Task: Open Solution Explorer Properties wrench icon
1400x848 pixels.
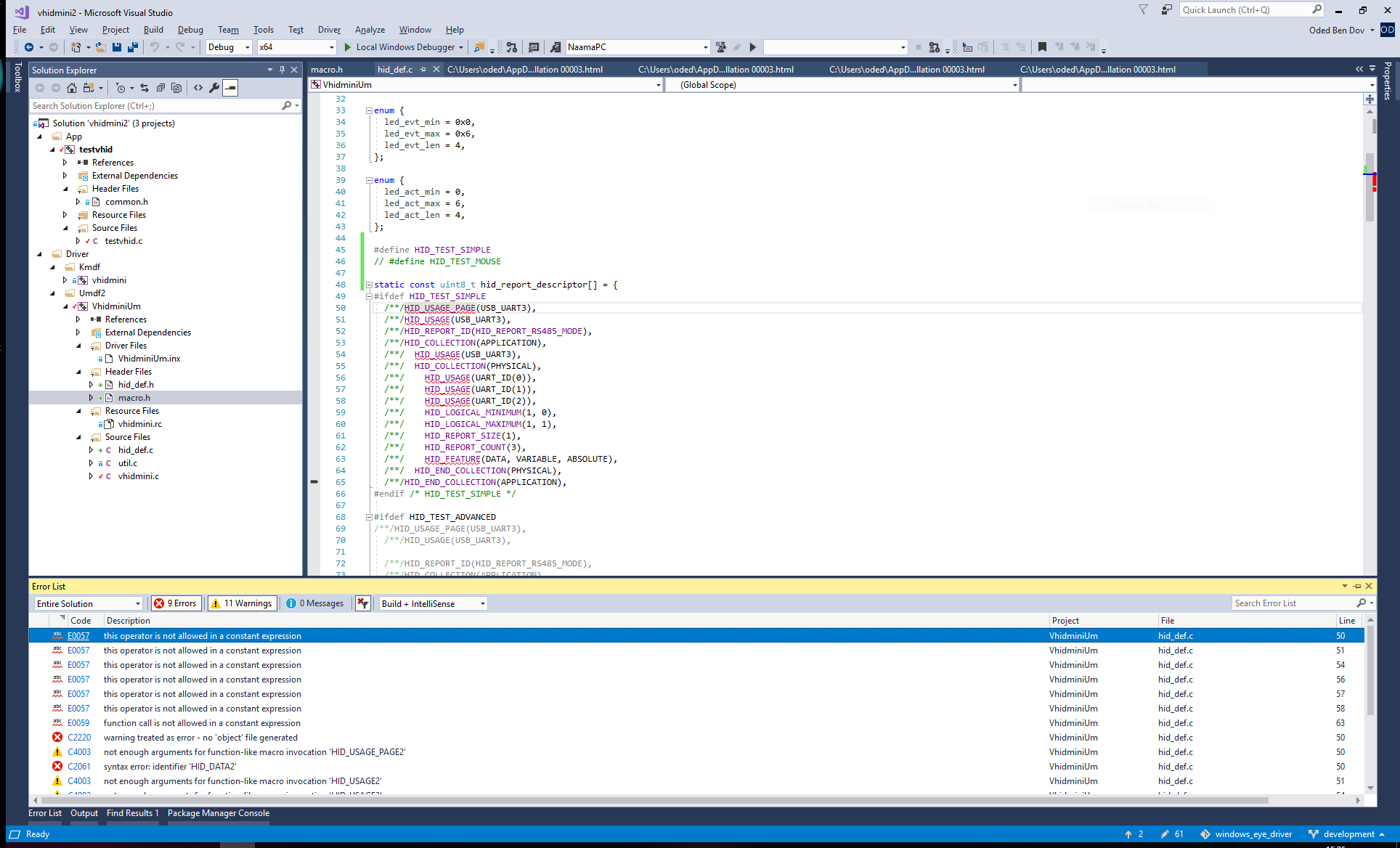Action: click(x=213, y=88)
